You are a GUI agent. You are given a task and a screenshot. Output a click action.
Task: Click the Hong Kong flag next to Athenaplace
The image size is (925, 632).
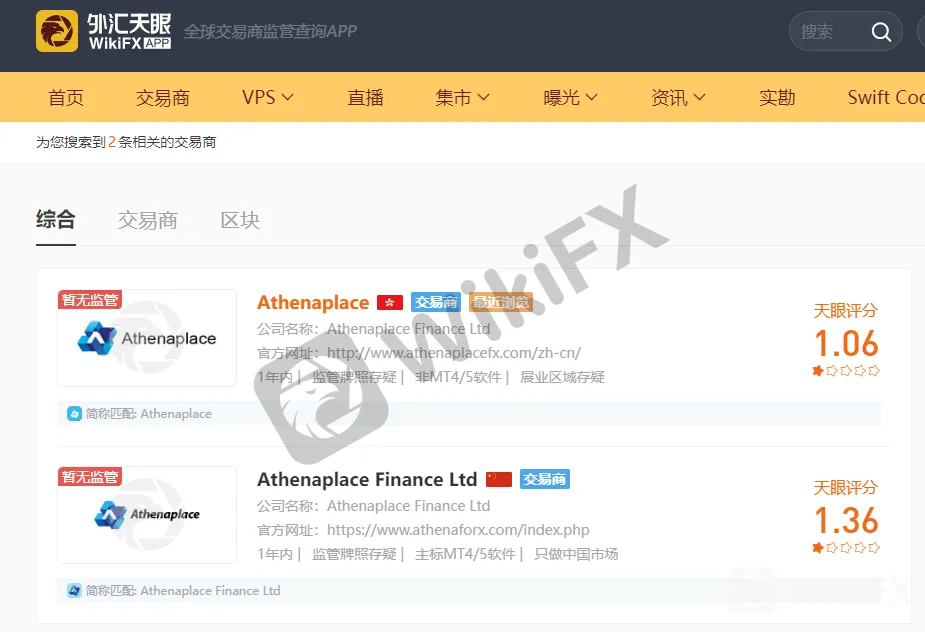[390, 303]
